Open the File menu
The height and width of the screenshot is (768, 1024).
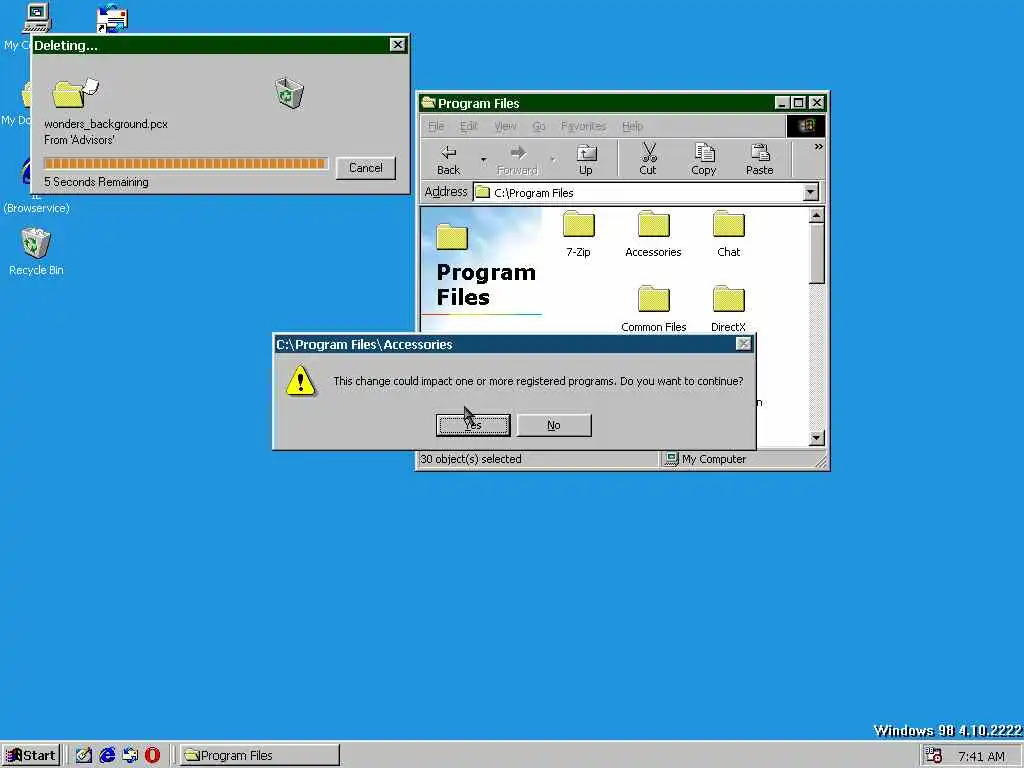pyautogui.click(x=436, y=126)
